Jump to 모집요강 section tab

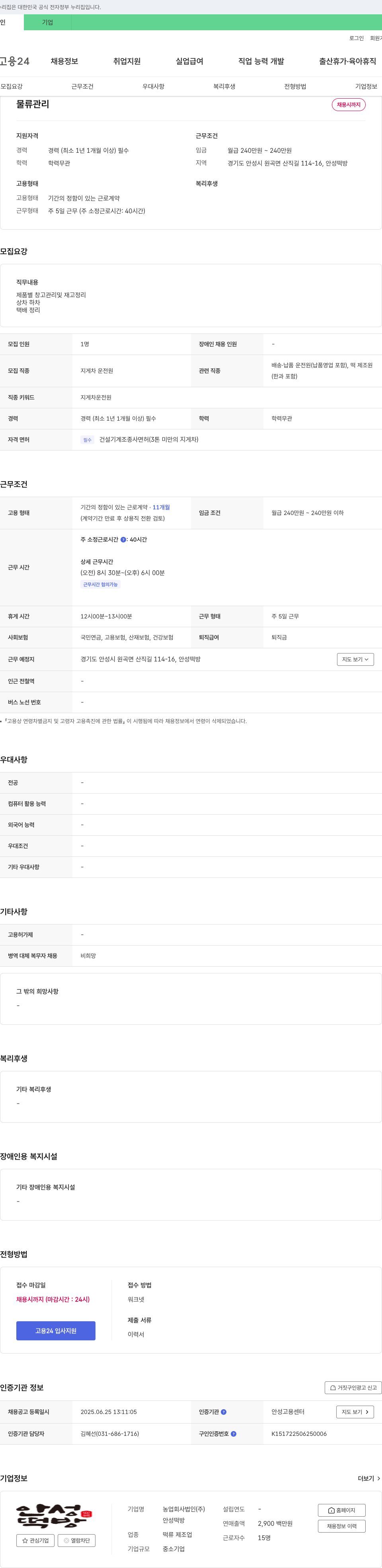[12, 86]
